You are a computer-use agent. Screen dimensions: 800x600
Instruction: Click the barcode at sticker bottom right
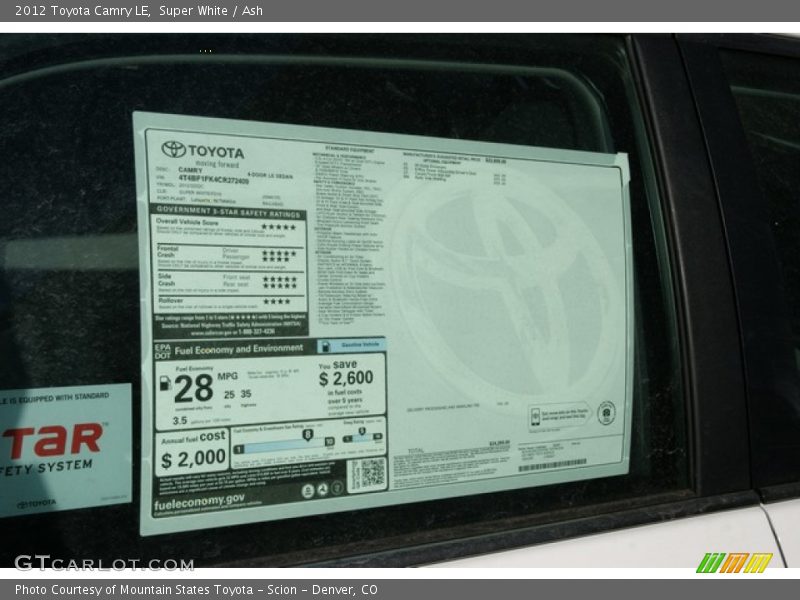pyautogui.click(x=553, y=465)
